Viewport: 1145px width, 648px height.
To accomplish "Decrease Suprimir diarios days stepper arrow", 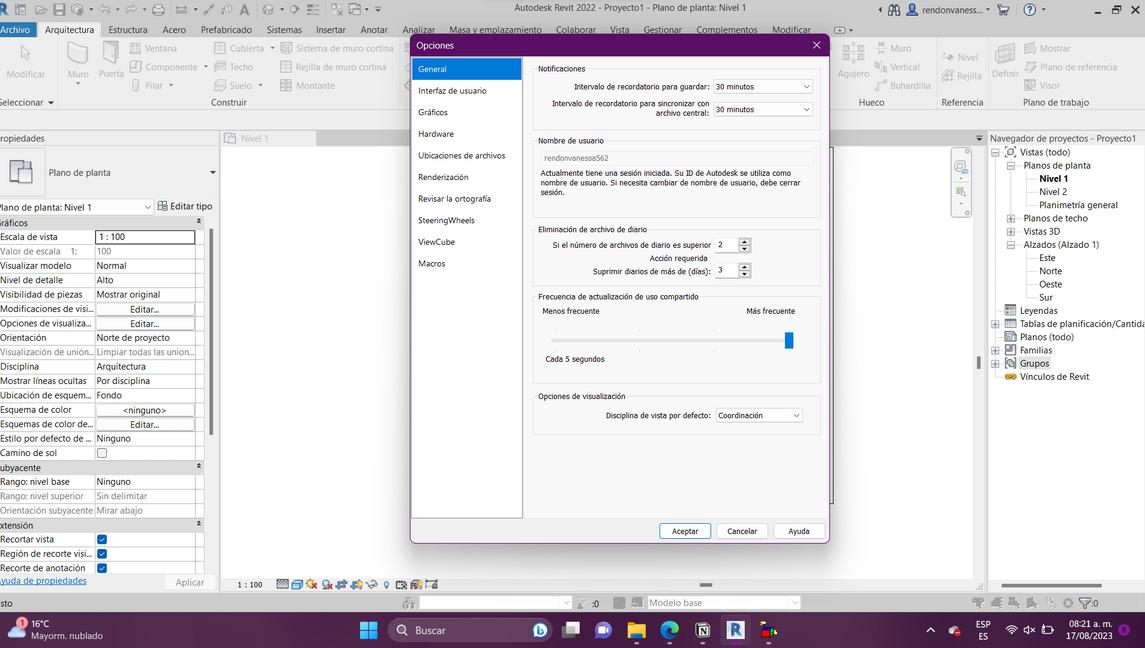I will coord(744,274).
